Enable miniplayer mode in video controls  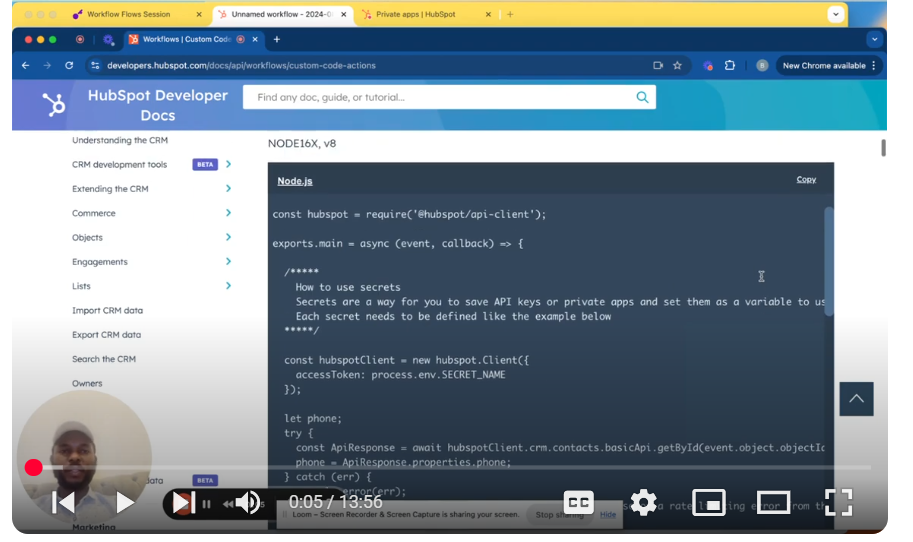pos(709,502)
